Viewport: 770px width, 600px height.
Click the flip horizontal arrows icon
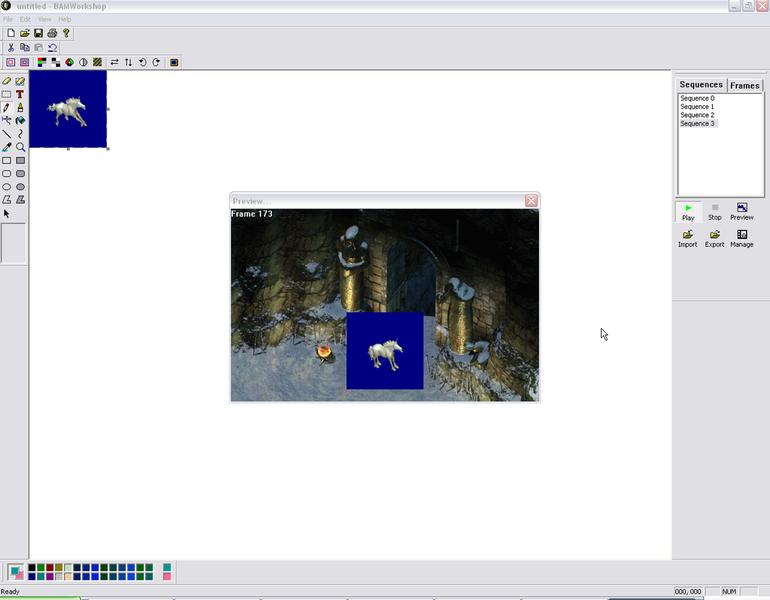(114, 62)
